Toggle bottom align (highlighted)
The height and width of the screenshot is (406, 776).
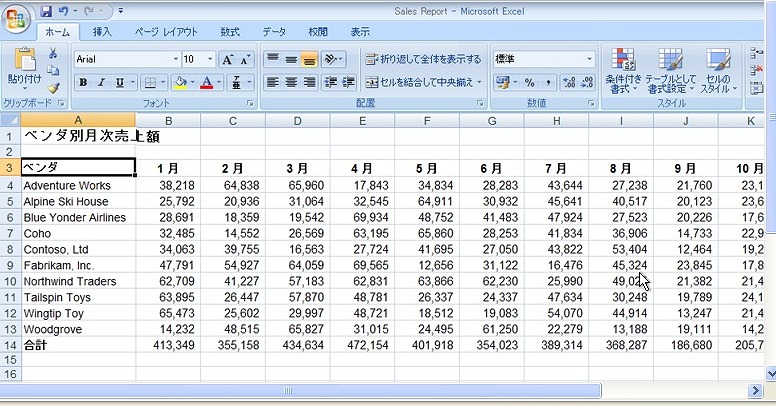309,59
